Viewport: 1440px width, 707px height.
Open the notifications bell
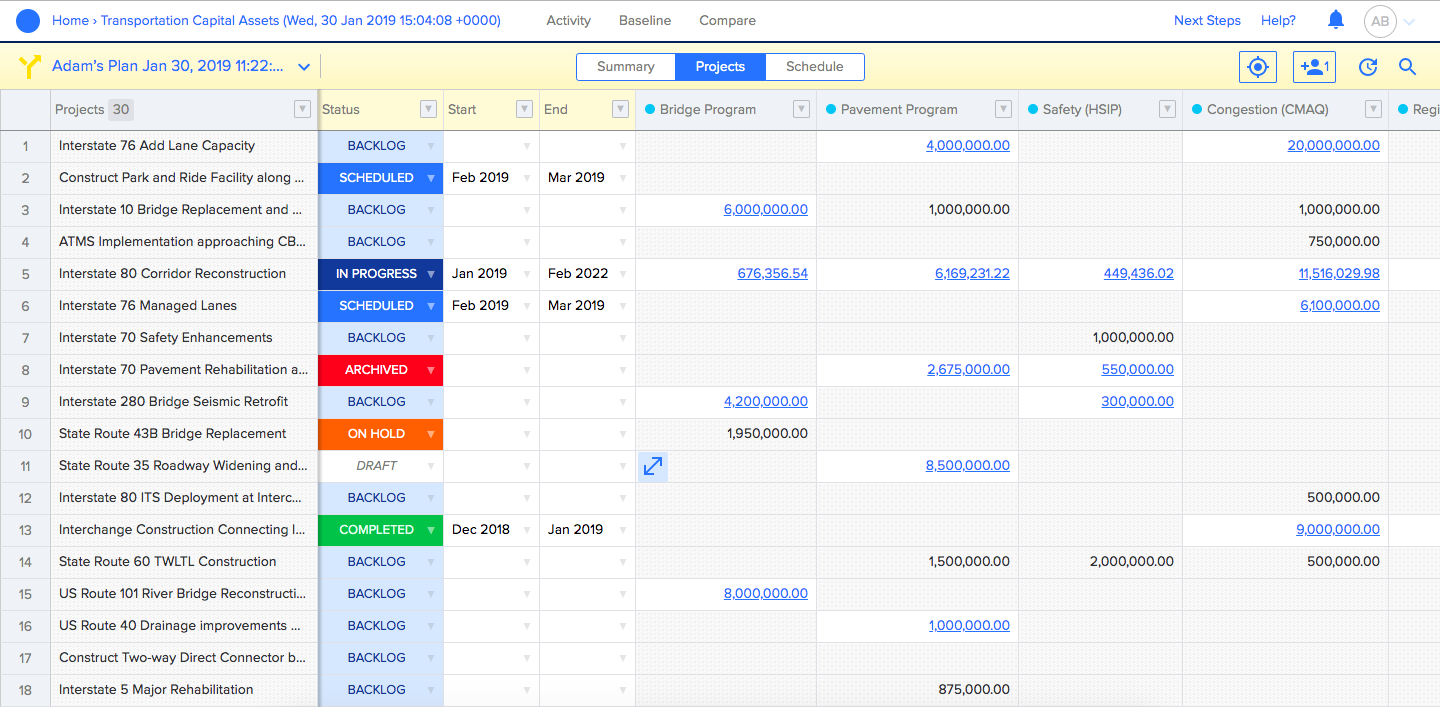(1336, 20)
